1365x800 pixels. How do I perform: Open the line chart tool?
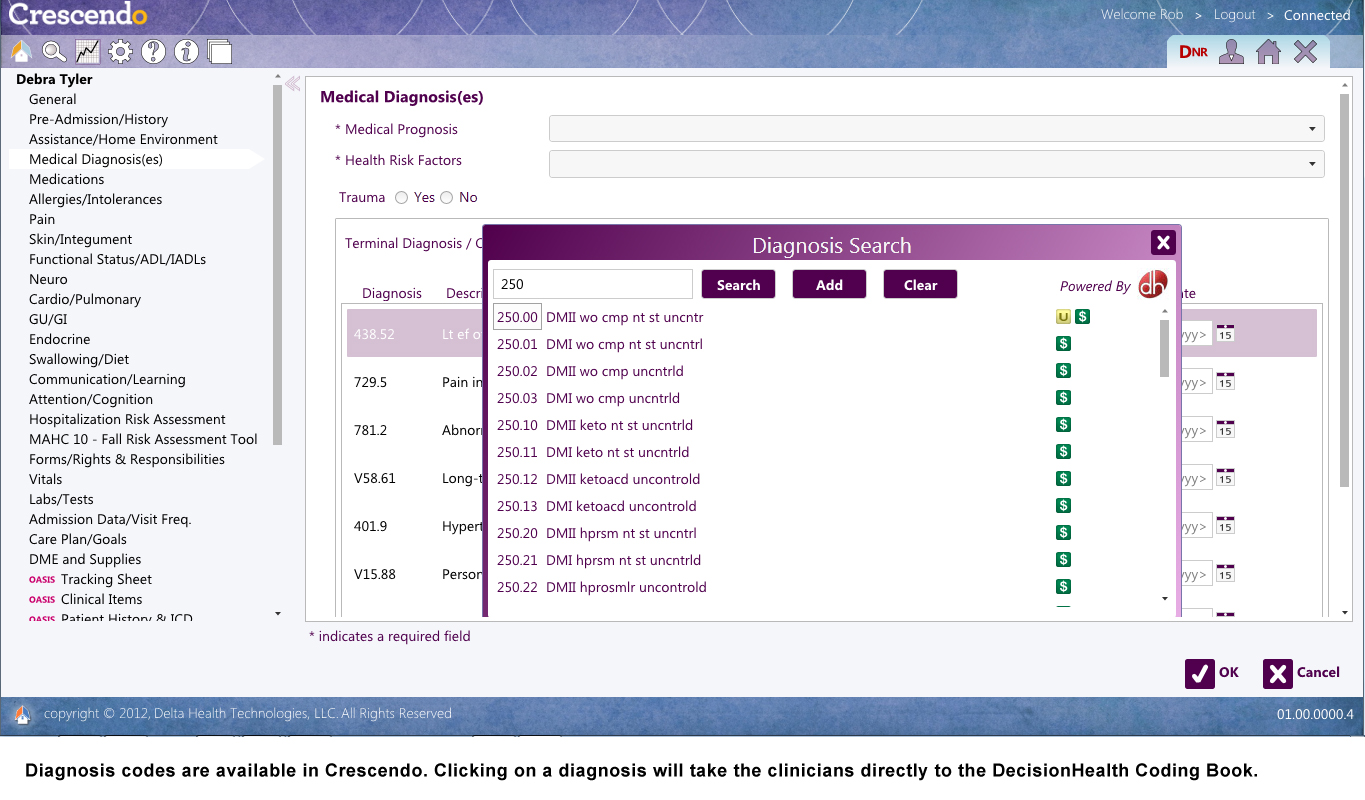point(87,51)
